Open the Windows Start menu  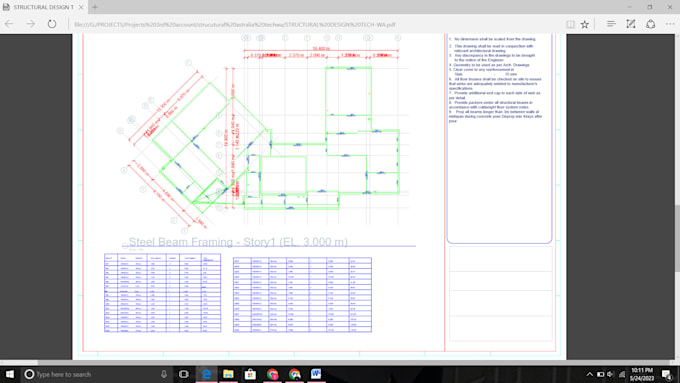[x=10, y=374]
